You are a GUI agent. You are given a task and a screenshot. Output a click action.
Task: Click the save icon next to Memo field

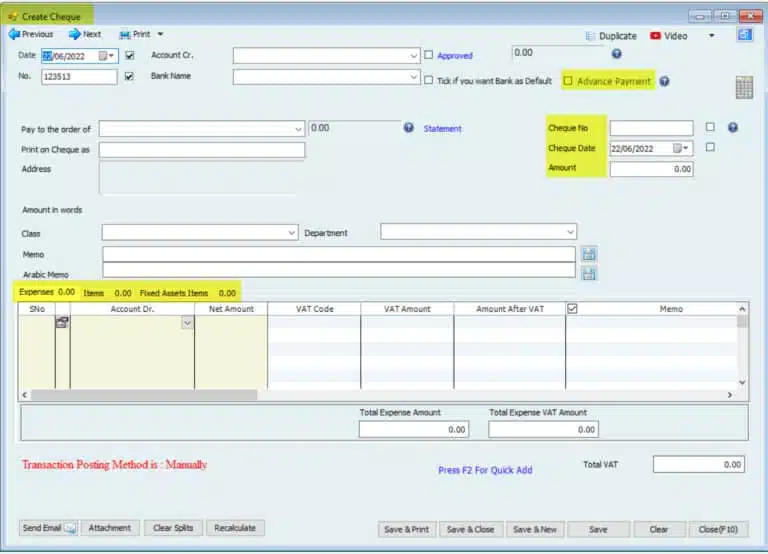point(589,254)
